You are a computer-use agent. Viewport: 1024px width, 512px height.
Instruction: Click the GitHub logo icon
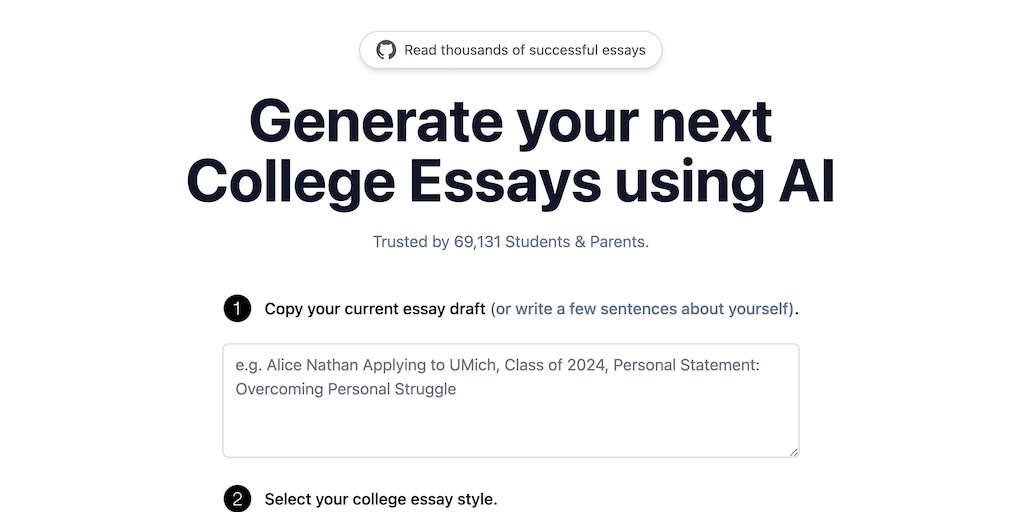(x=386, y=50)
